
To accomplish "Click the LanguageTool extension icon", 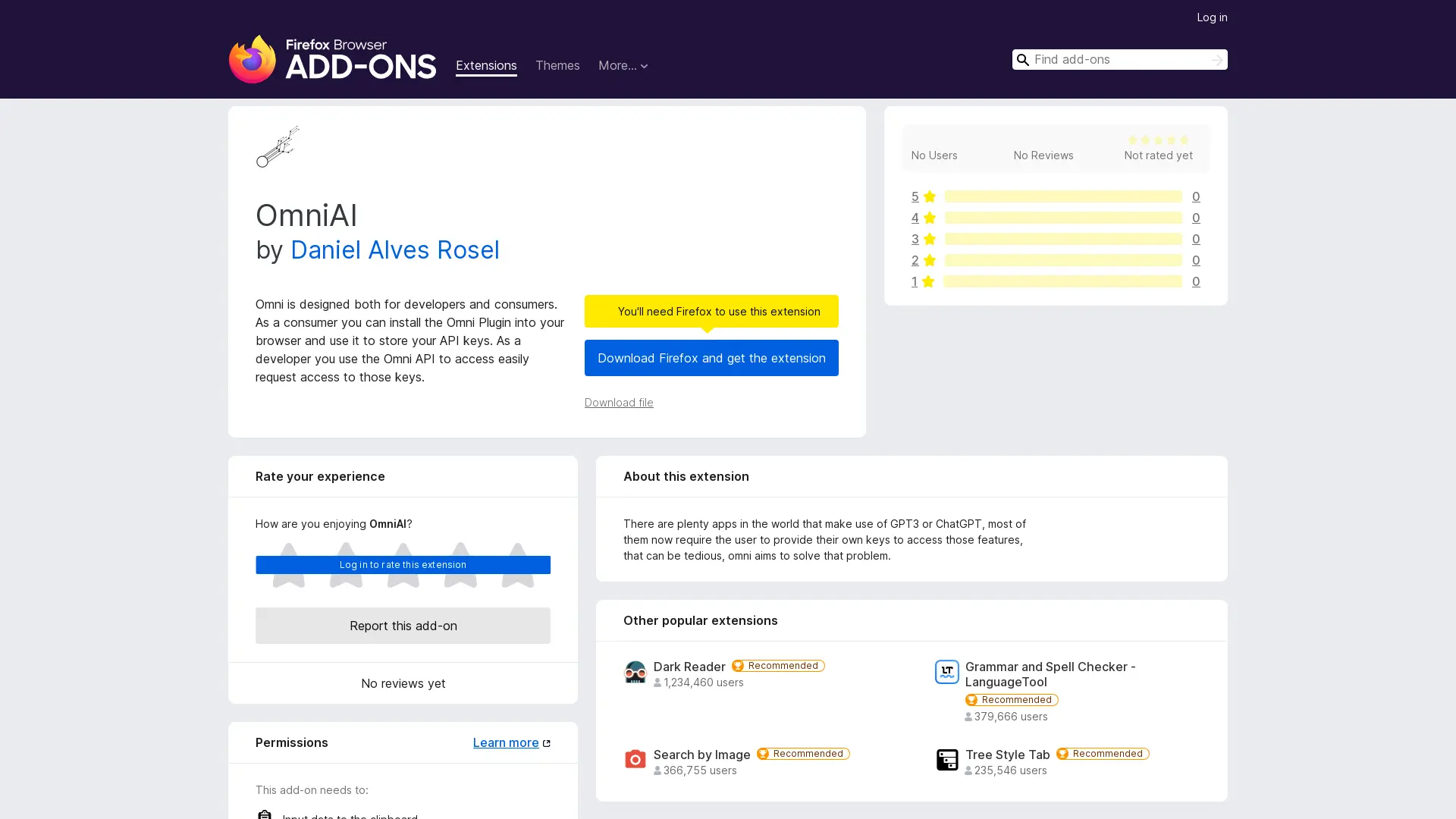I will [x=947, y=672].
